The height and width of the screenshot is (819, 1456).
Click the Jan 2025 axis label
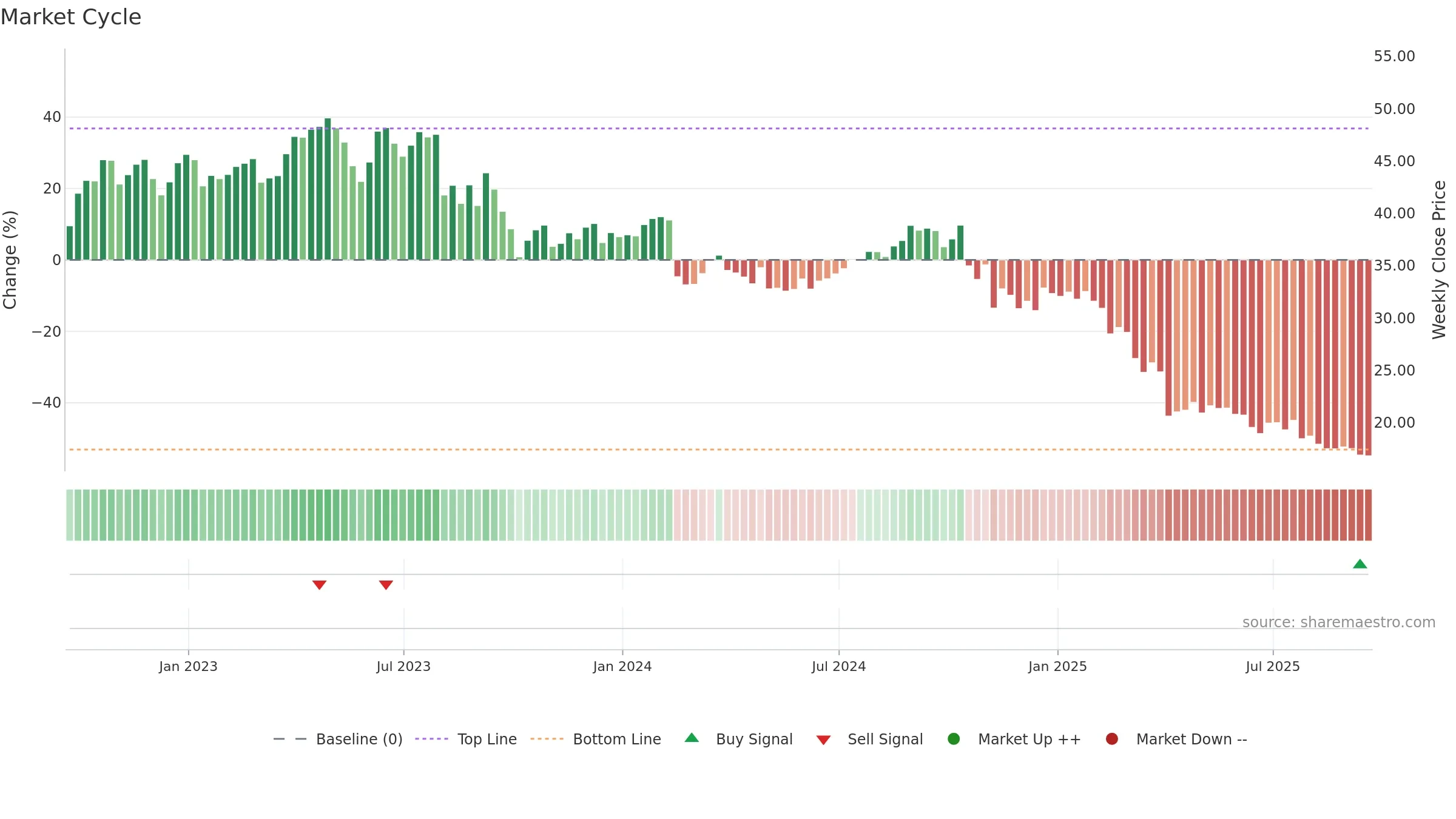[1057, 666]
